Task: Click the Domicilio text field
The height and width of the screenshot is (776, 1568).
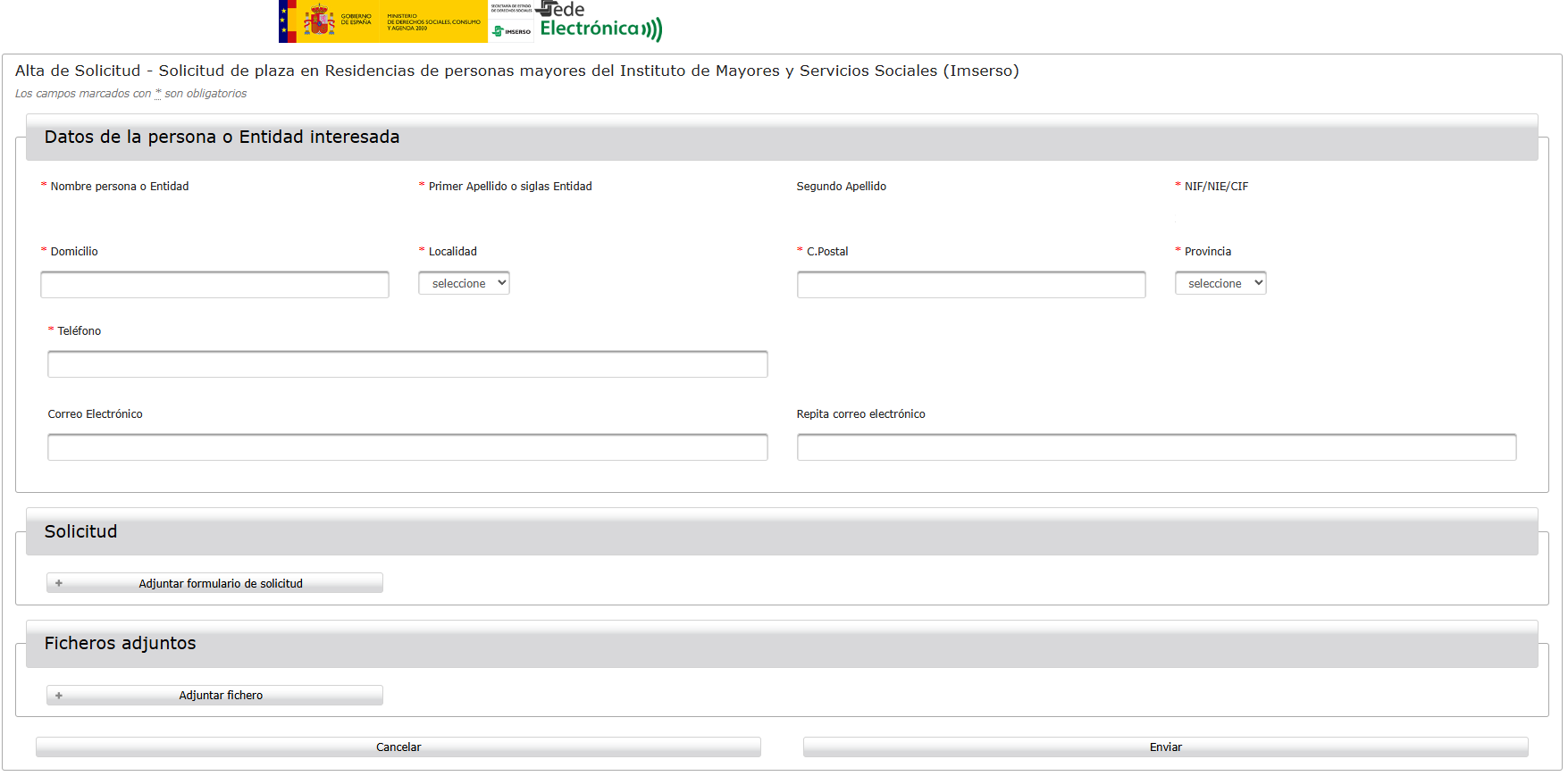Action: coord(214,285)
